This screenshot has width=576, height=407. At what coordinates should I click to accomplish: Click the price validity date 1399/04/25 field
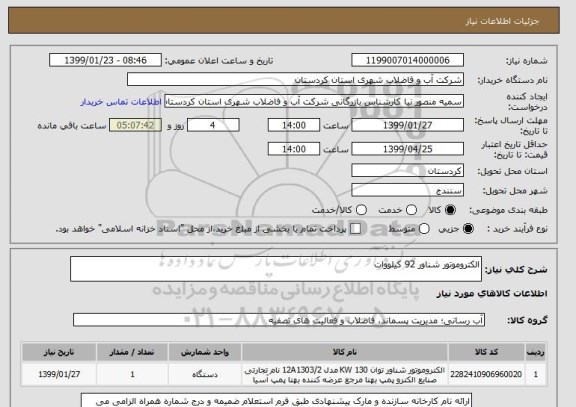point(407,149)
